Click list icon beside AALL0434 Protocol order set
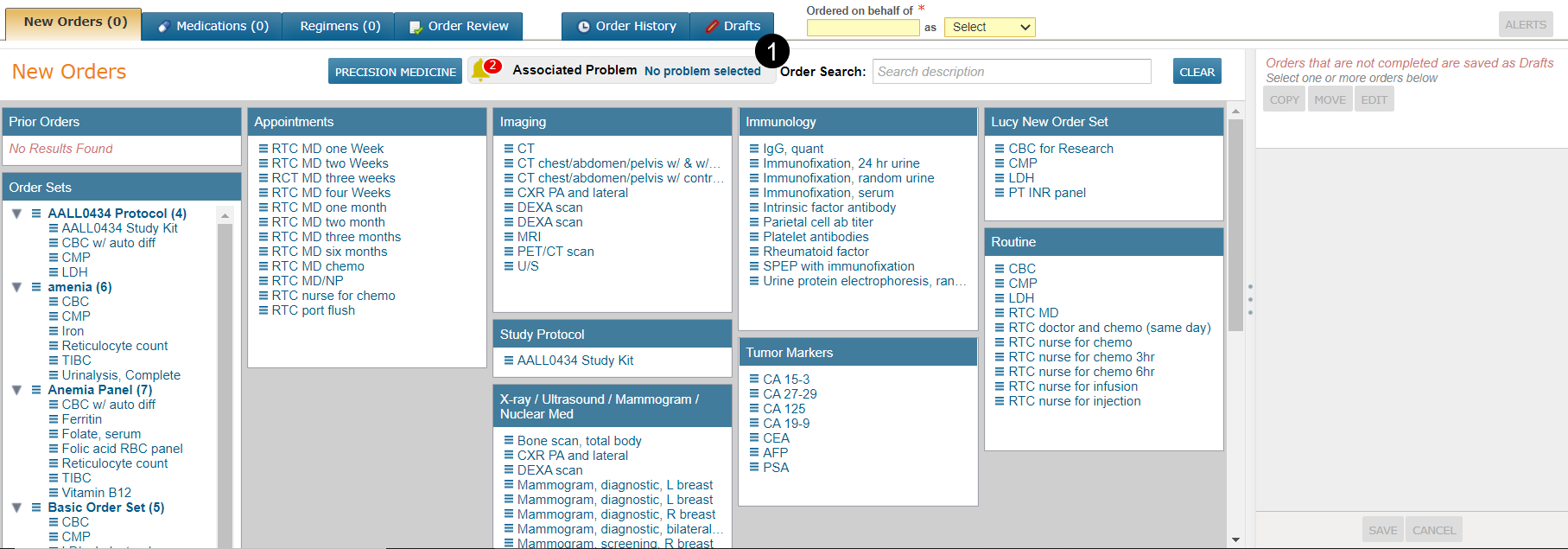The height and width of the screenshot is (549, 1568). tap(36, 214)
